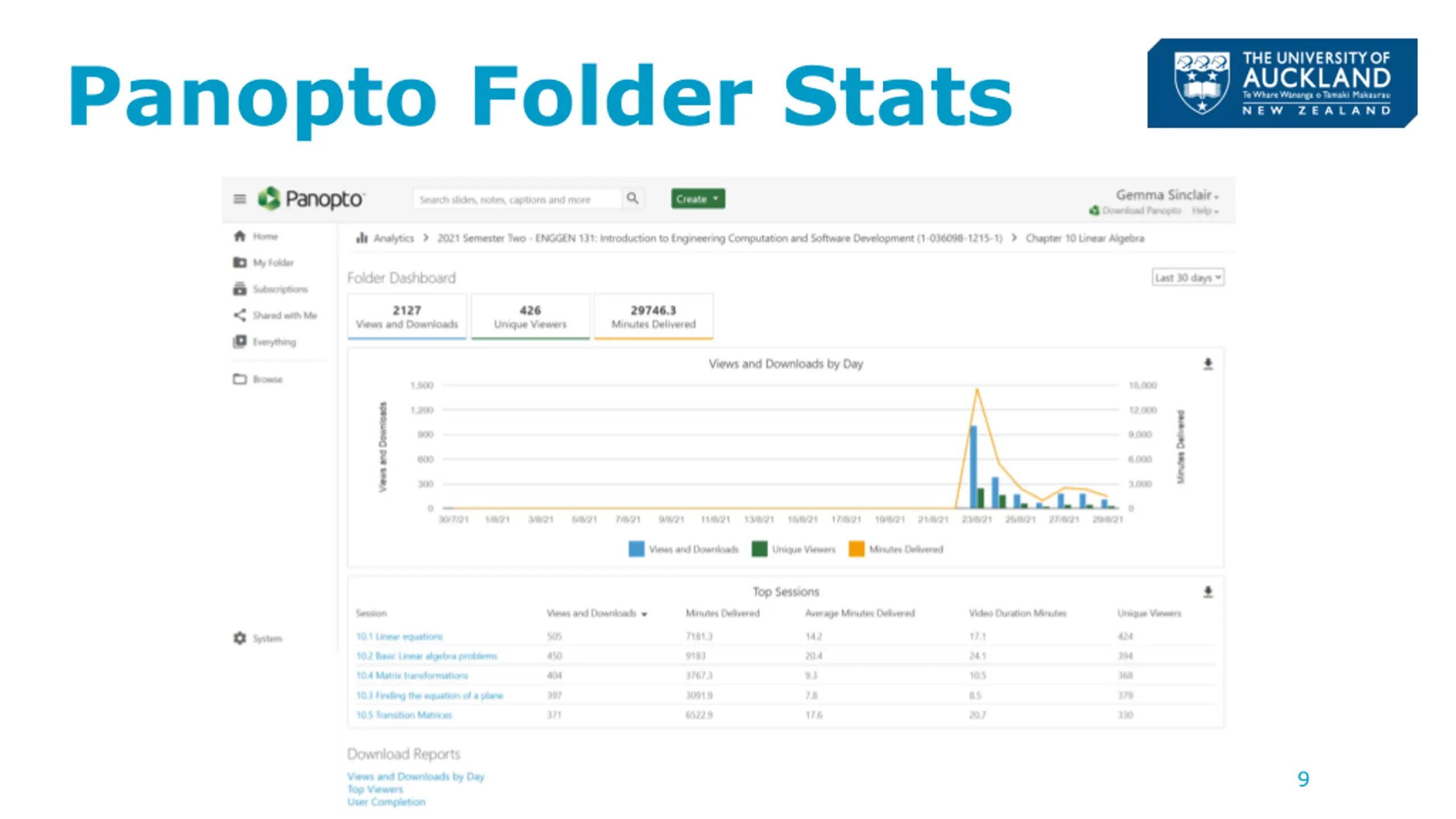Click the Chapter 10 Linear Algebra breadcrumb

1085,238
